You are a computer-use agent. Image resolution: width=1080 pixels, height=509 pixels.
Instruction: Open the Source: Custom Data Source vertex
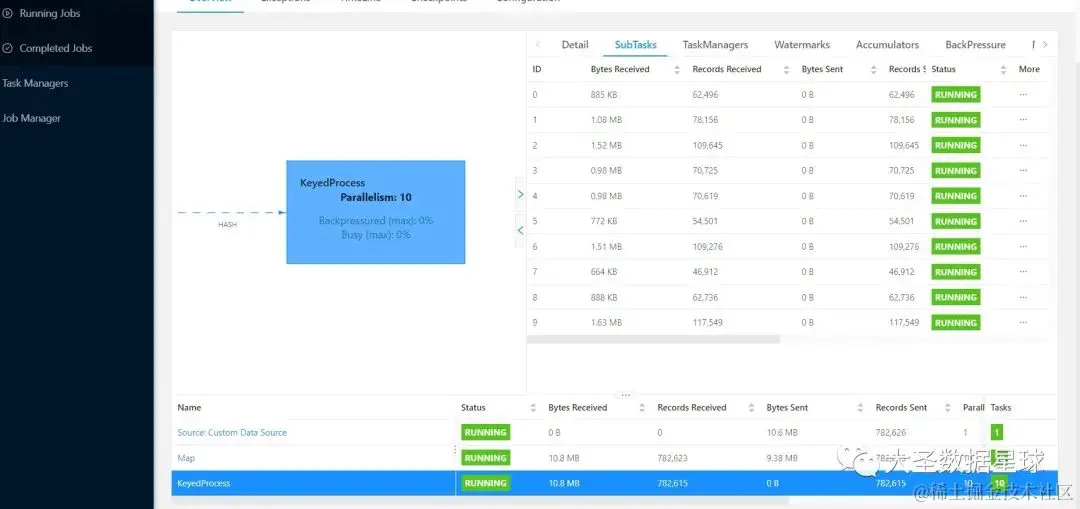(232, 433)
